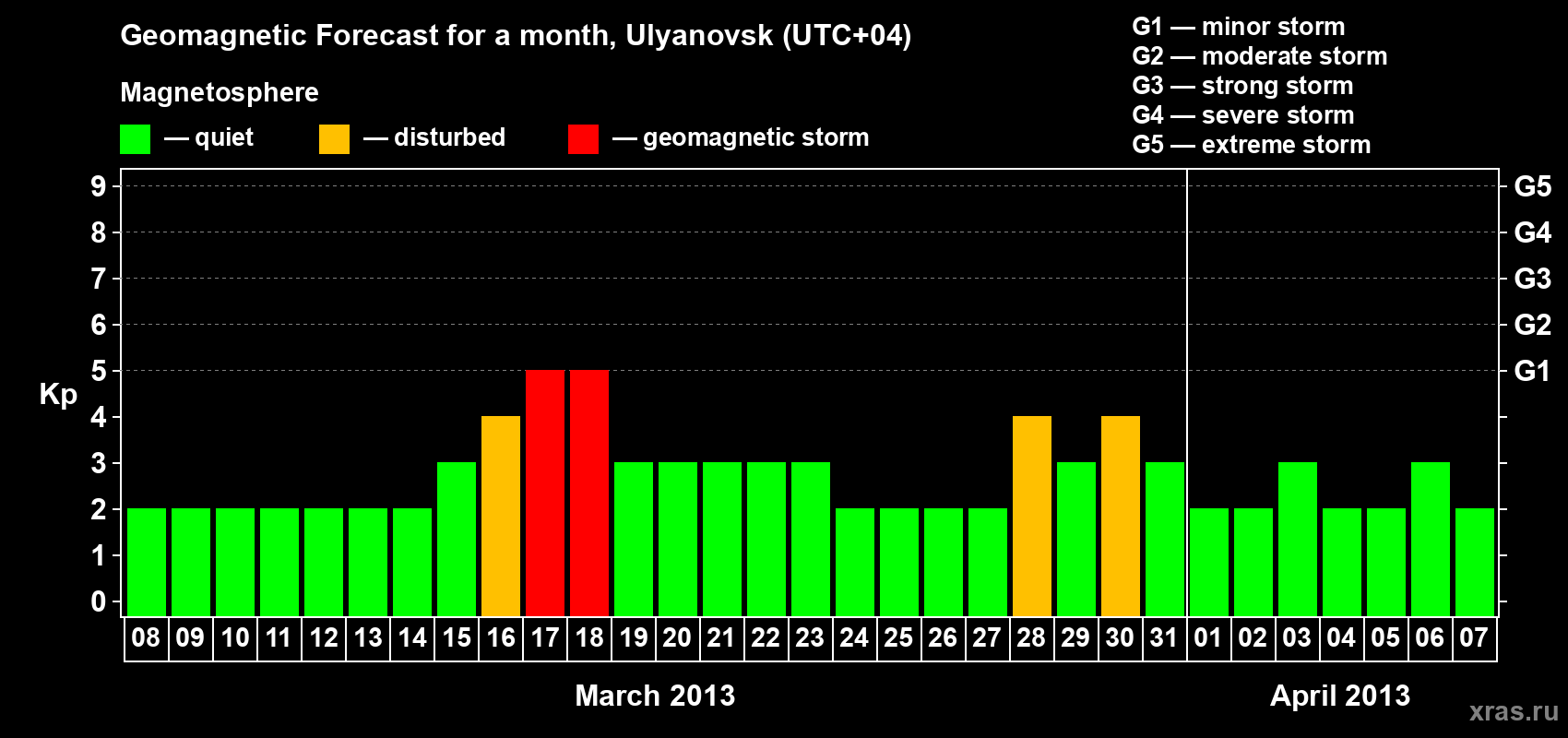Click the 'March 2013' month label

(x=655, y=696)
